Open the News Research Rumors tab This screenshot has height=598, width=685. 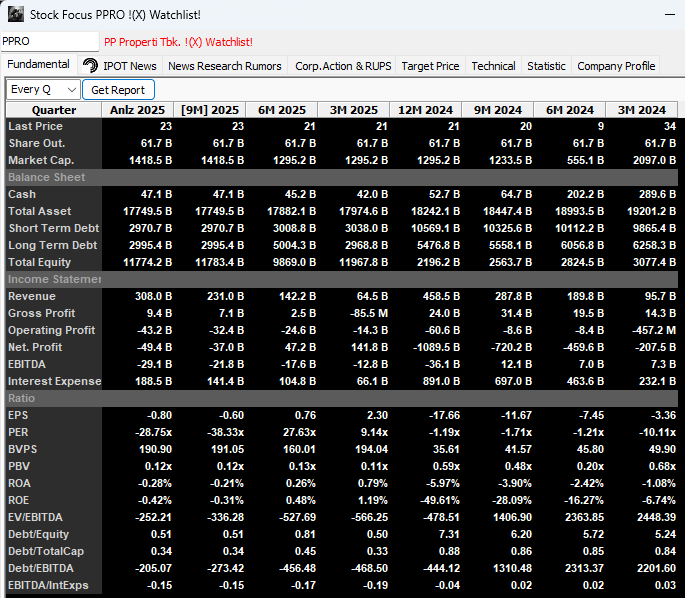click(224, 66)
